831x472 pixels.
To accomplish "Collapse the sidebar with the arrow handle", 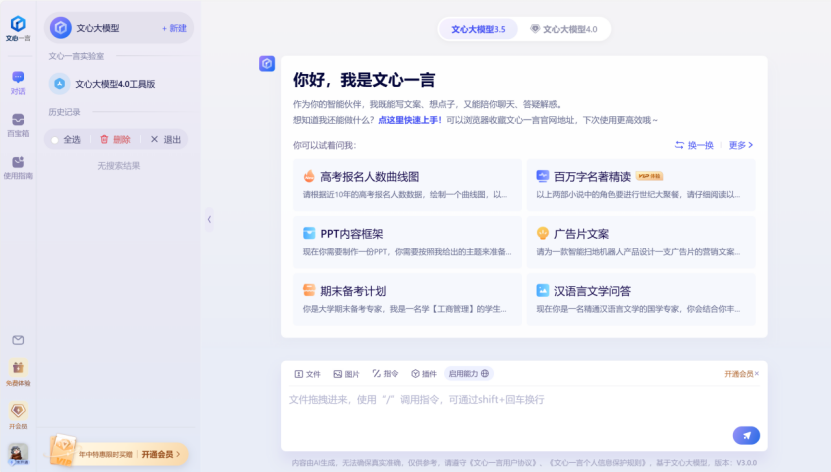I will [x=209, y=219].
